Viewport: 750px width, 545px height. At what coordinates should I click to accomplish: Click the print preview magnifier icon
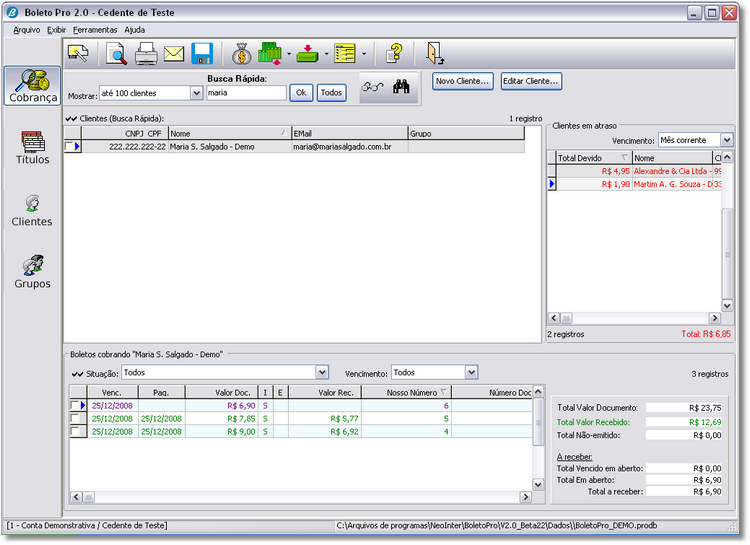click(116, 54)
